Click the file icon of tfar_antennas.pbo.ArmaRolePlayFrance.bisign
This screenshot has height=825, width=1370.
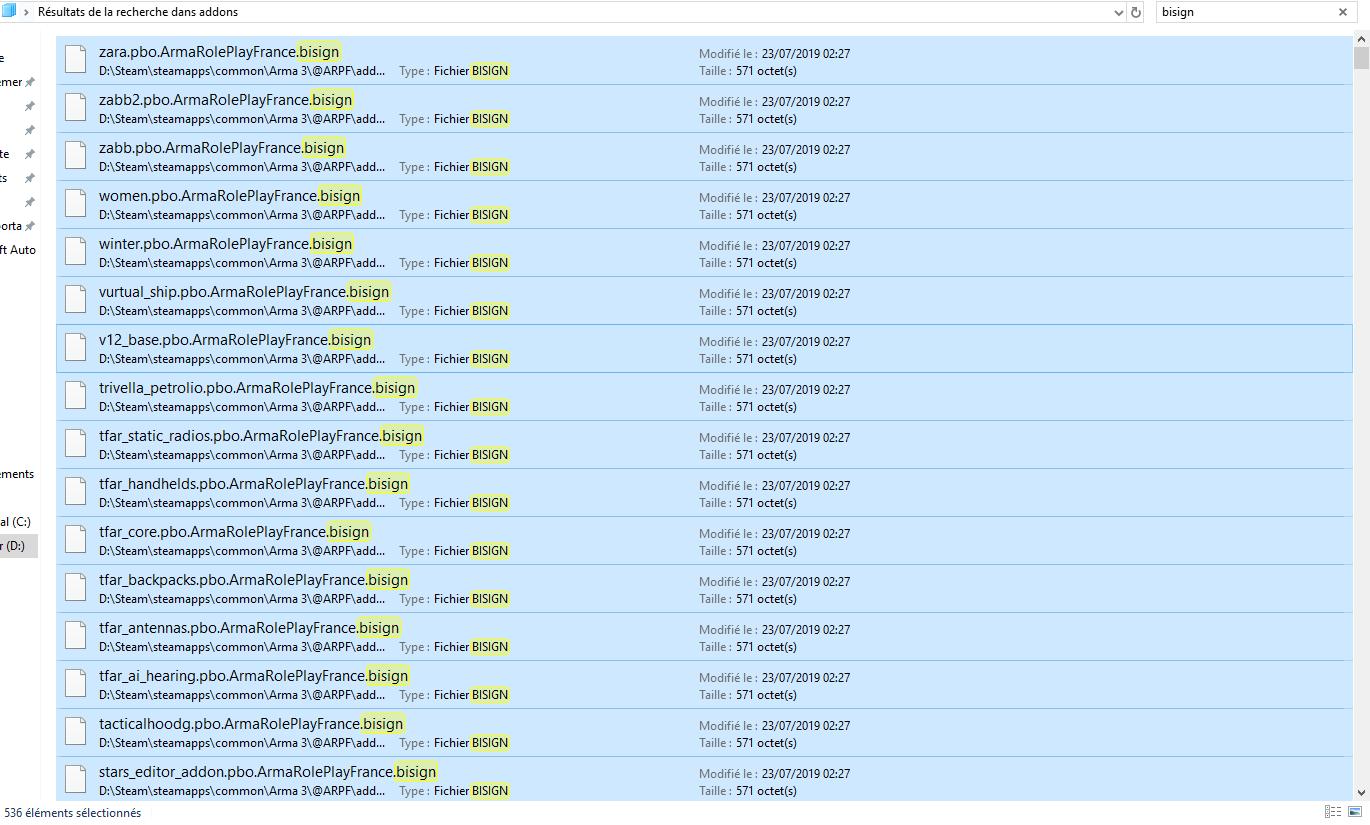(76, 636)
